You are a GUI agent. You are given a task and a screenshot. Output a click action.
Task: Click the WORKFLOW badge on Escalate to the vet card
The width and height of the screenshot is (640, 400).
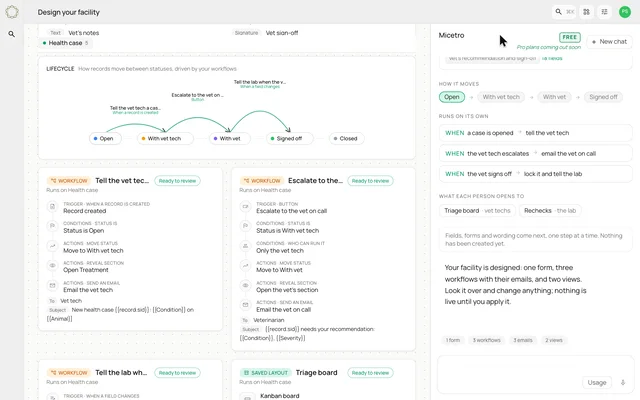coord(262,181)
